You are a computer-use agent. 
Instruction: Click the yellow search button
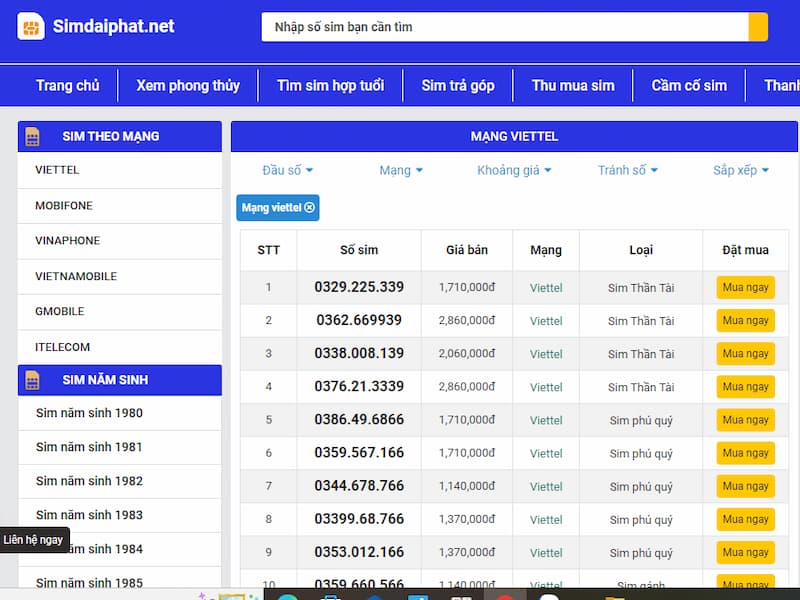coord(758,27)
